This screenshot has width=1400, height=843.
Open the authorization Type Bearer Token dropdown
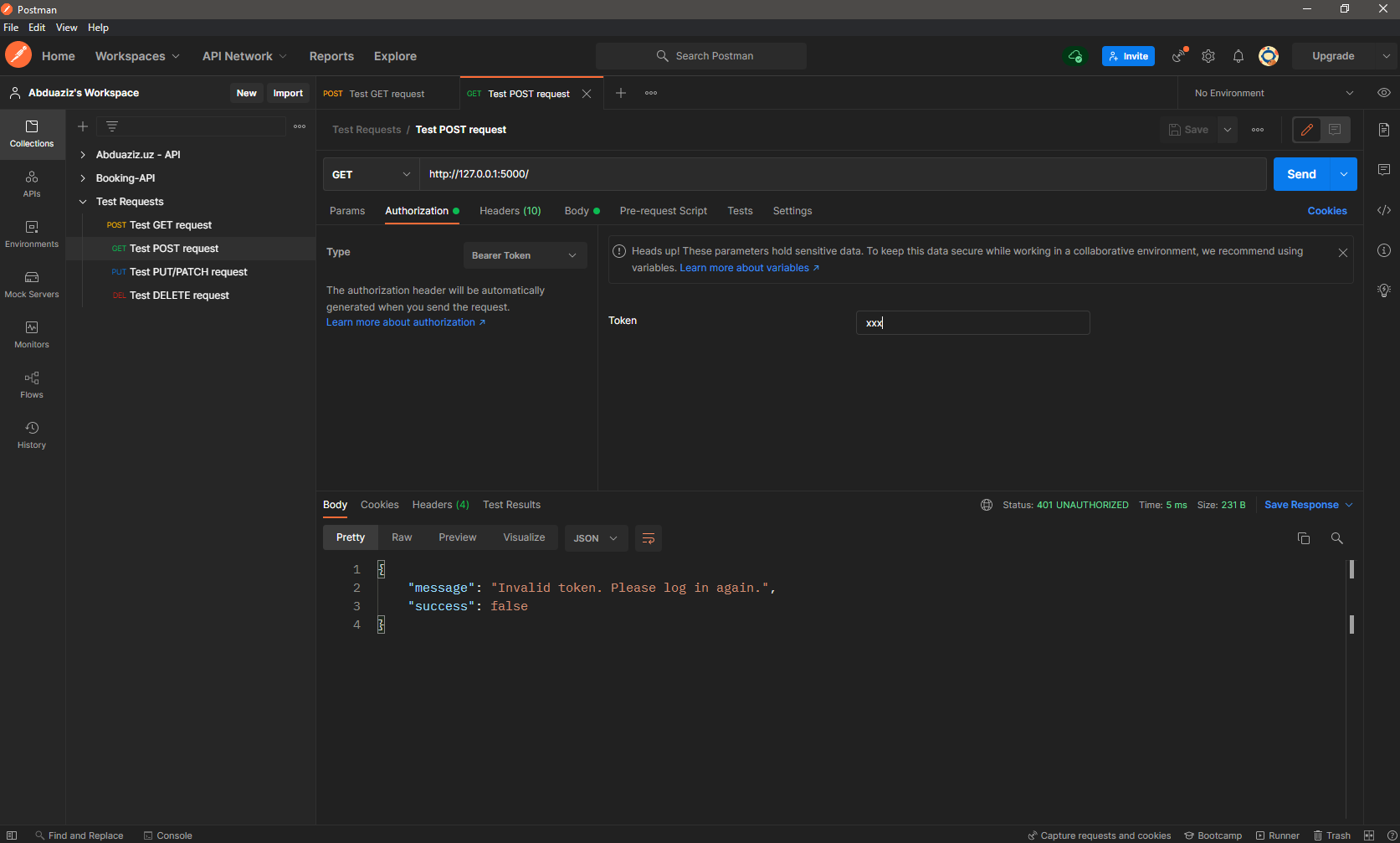[525, 255]
